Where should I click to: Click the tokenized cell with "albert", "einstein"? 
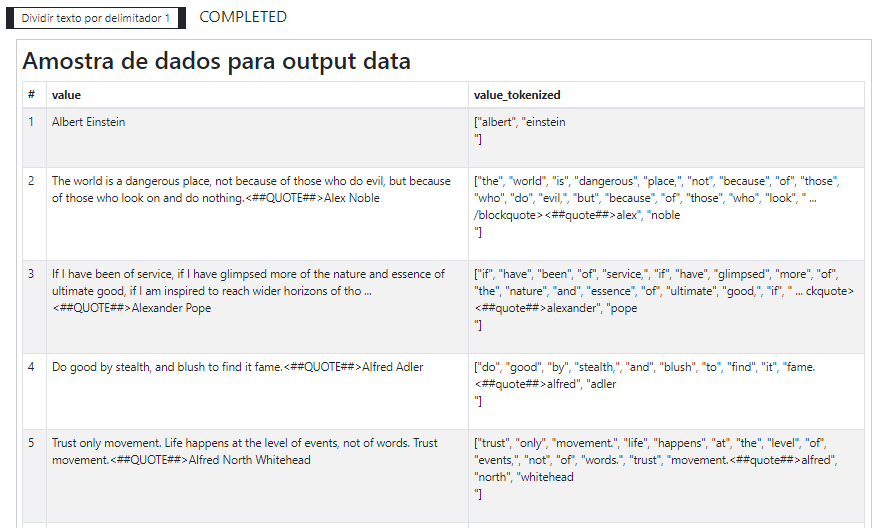click(666, 137)
